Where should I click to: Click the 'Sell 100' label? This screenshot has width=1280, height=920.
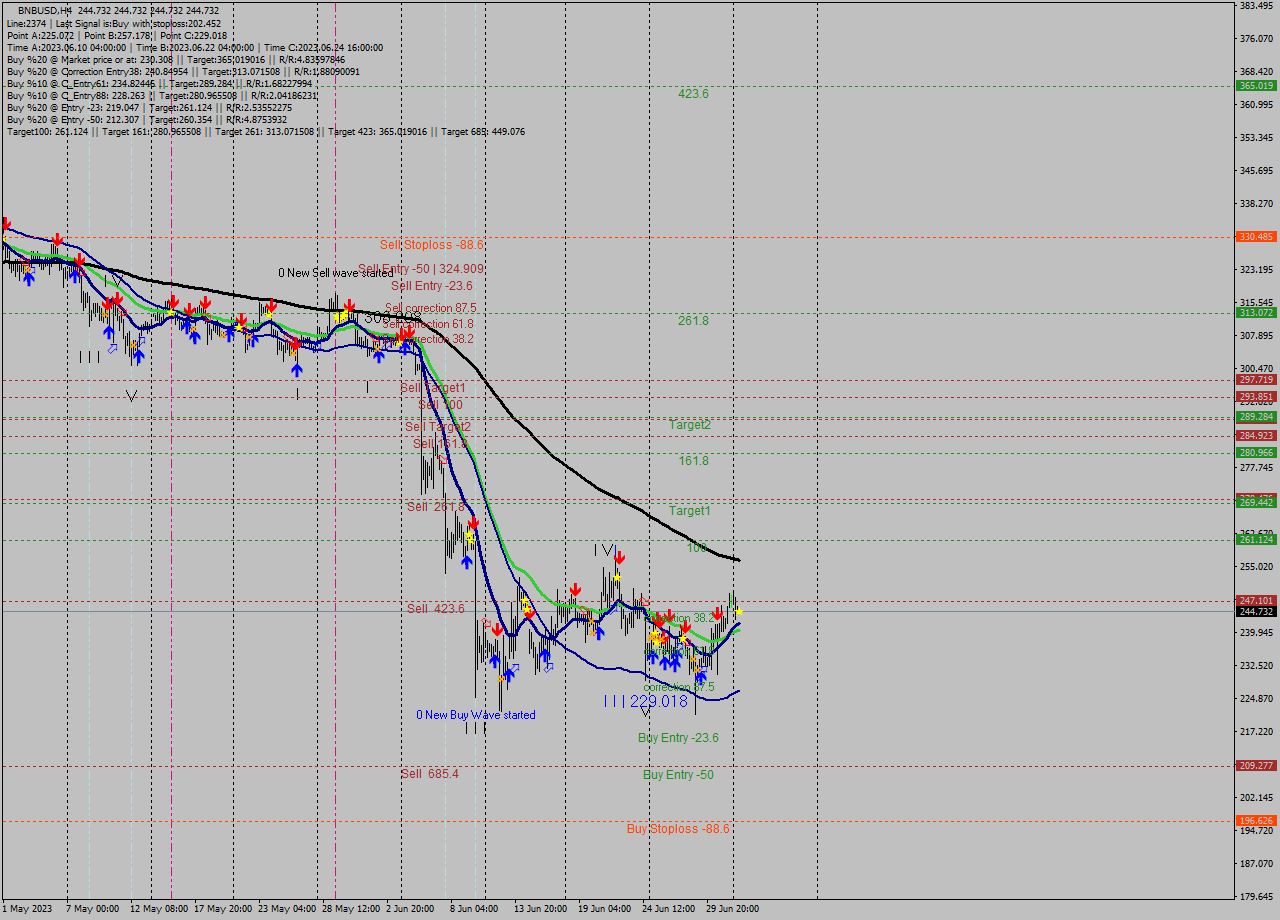[440, 405]
